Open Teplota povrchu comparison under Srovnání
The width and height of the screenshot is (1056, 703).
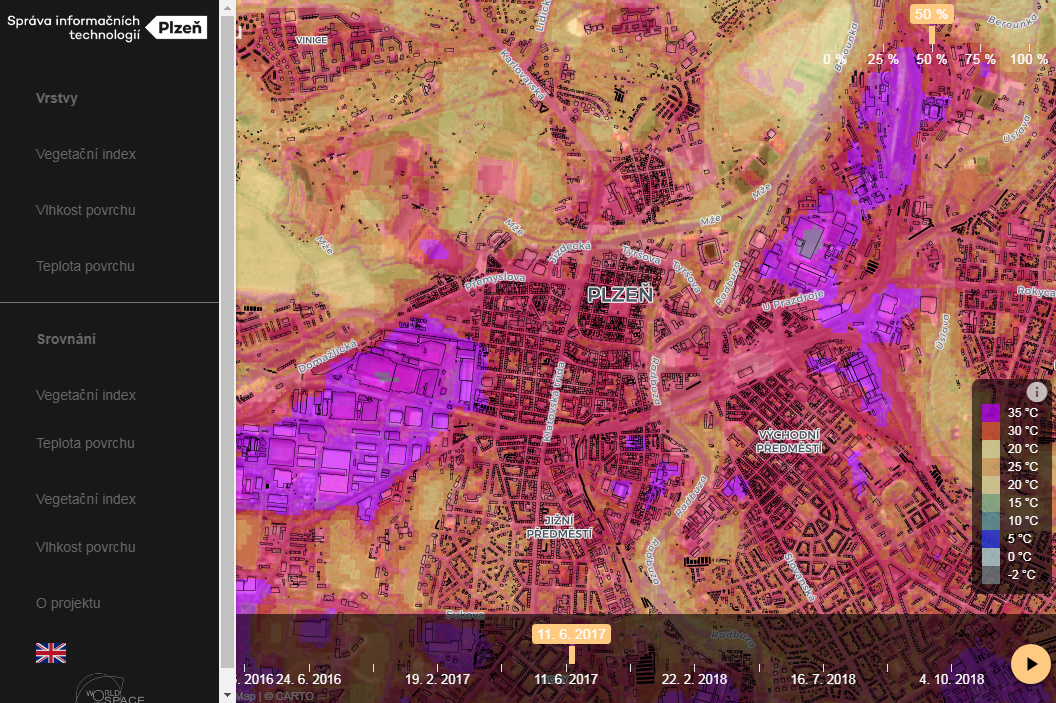[x=86, y=443]
